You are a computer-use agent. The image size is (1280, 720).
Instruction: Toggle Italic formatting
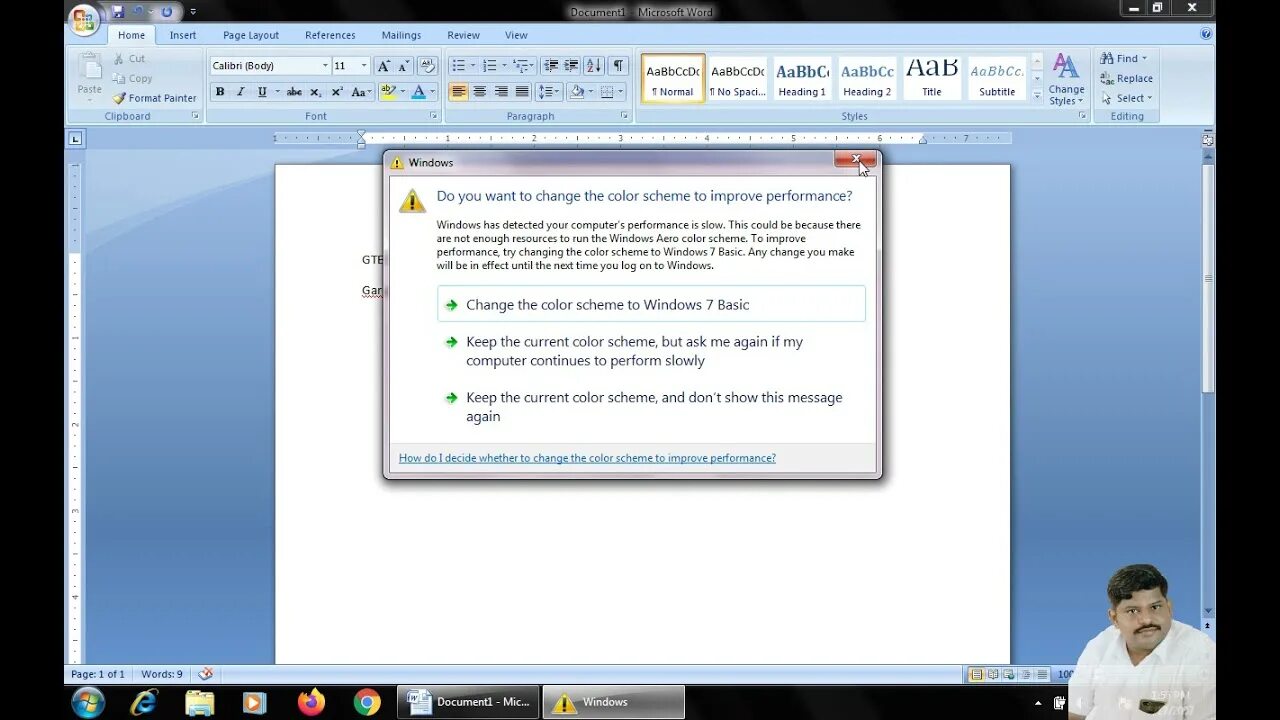click(240, 92)
